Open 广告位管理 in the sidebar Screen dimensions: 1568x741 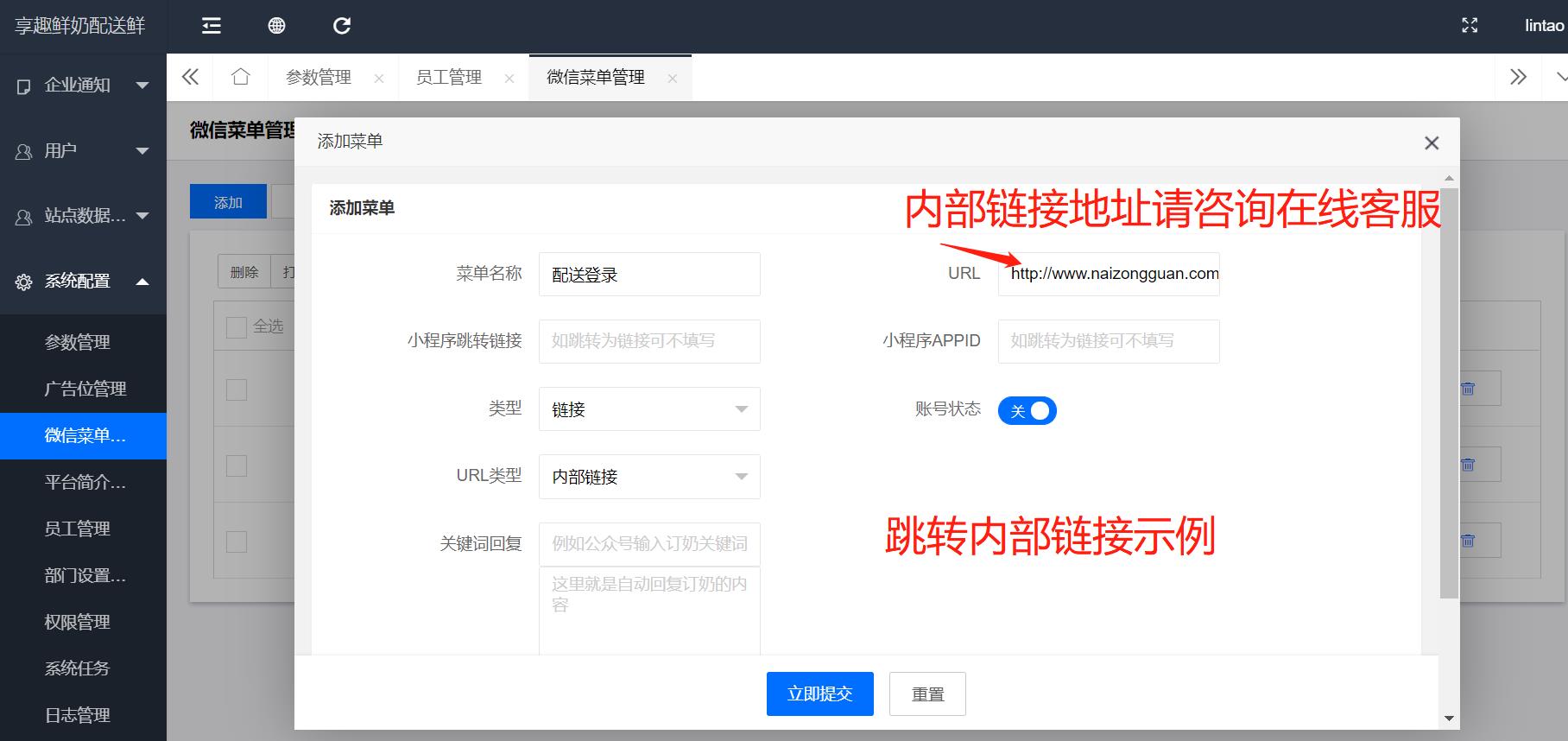click(85, 389)
